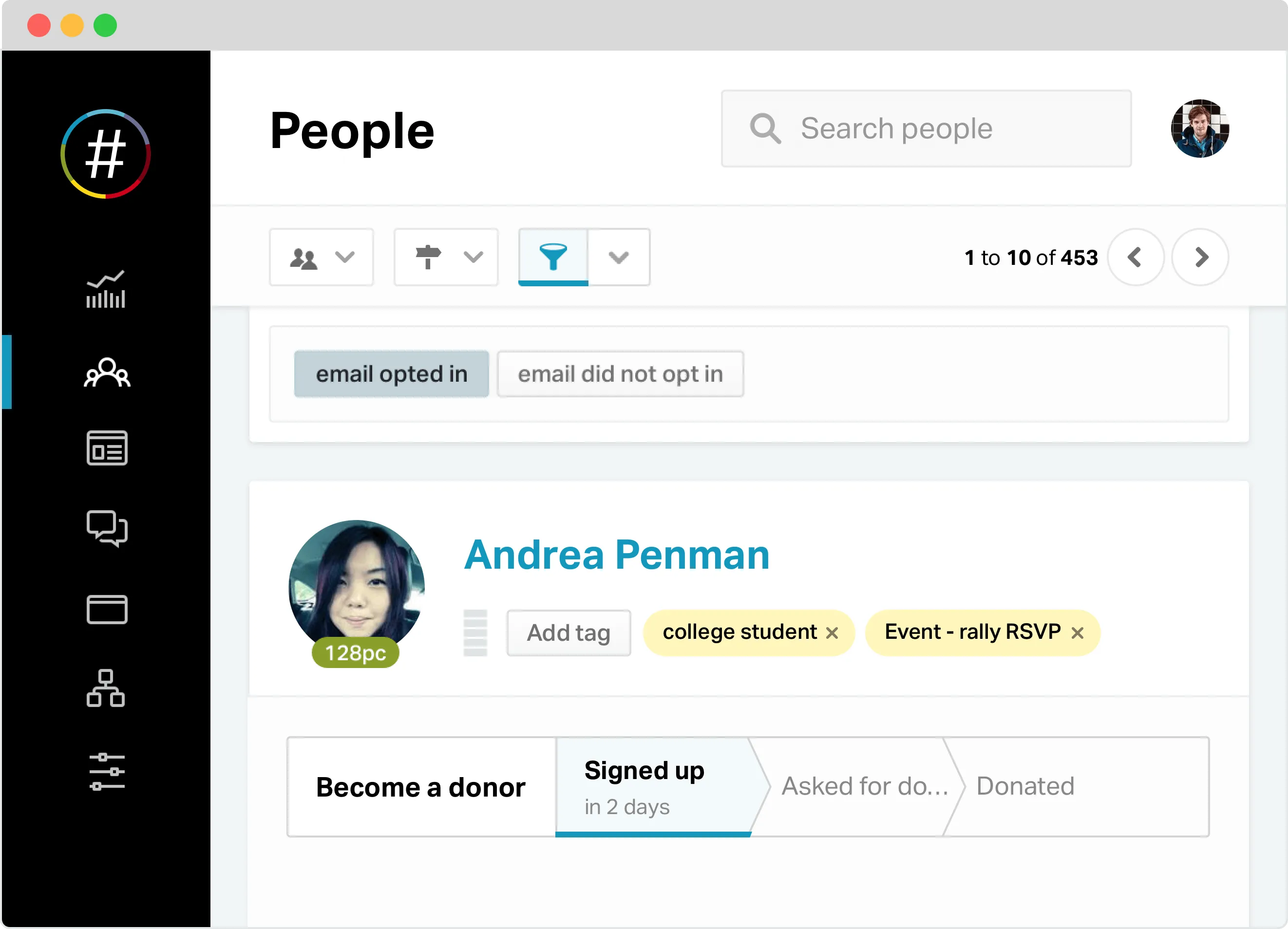Screen dimensions: 1288x929
Task: Click the funnel/filter active icon
Action: [x=553, y=257]
